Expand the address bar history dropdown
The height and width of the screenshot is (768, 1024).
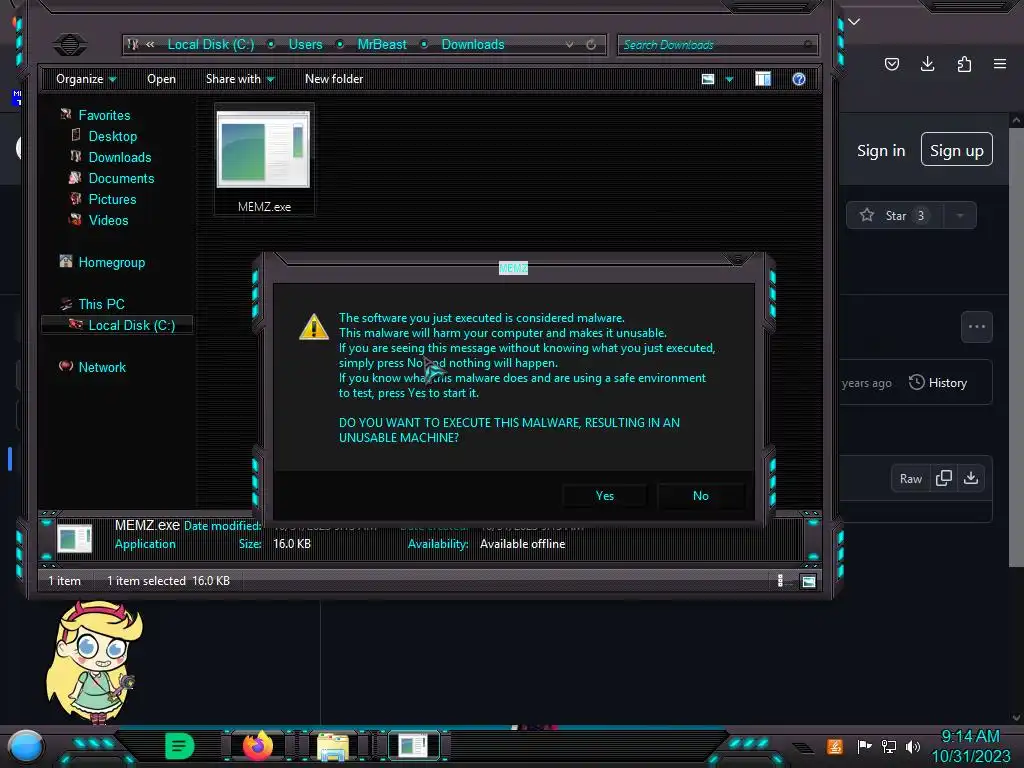tap(569, 44)
